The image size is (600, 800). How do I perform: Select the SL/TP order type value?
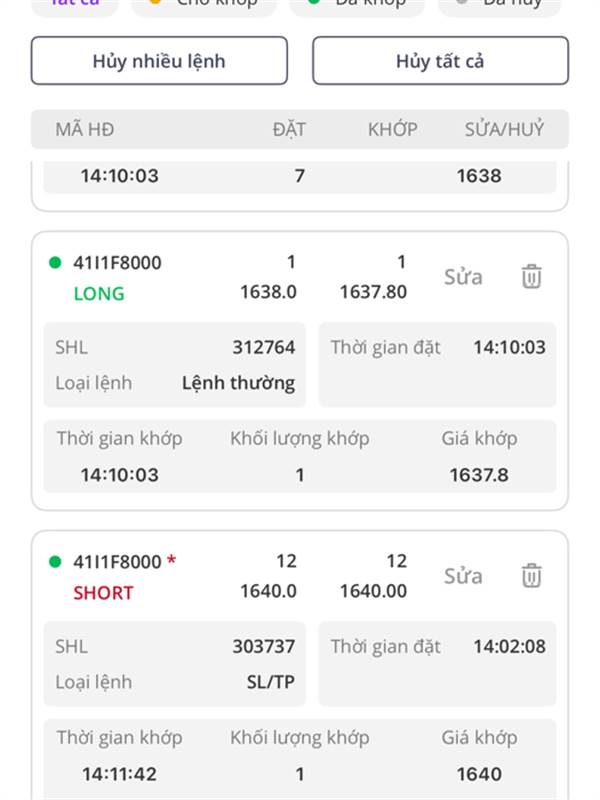(270, 682)
